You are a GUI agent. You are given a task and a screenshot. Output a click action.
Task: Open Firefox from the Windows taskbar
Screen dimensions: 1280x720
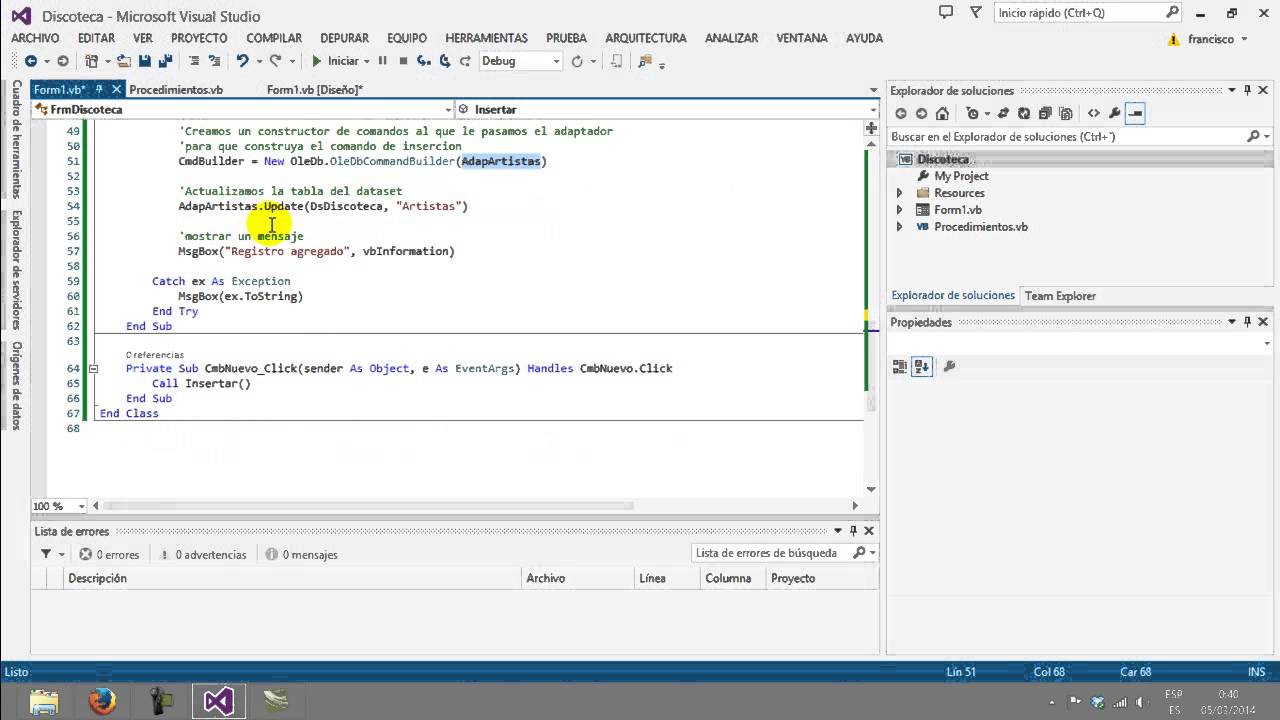pos(102,701)
